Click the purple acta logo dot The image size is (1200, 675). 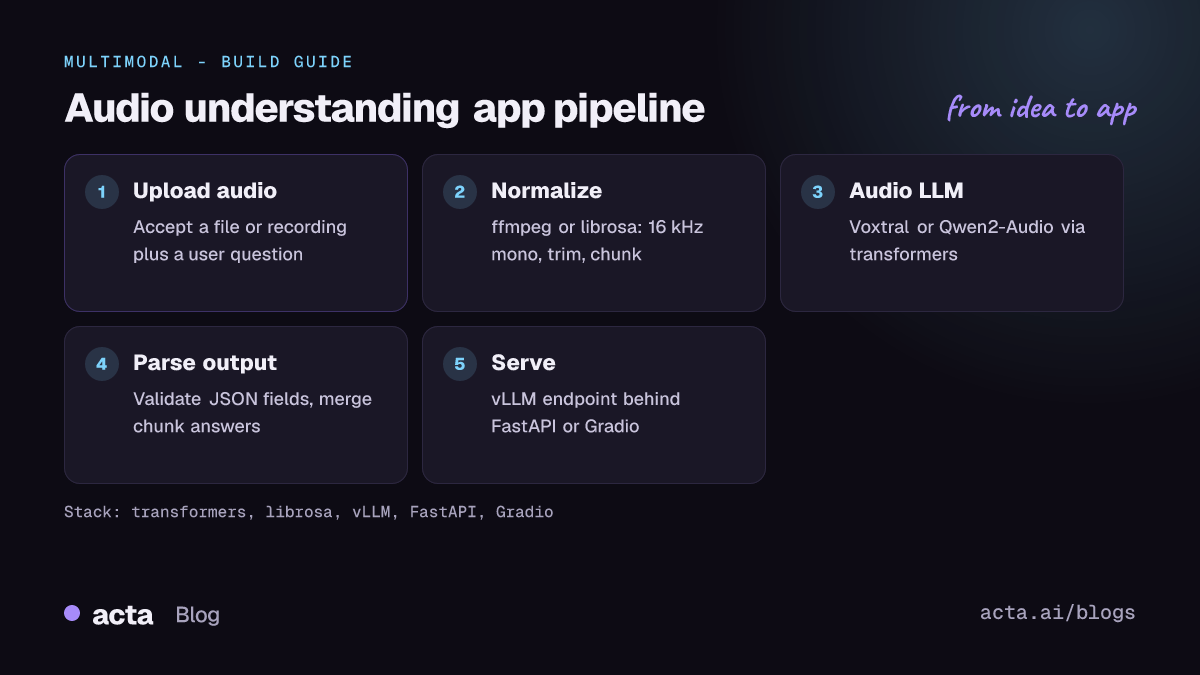click(72, 613)
